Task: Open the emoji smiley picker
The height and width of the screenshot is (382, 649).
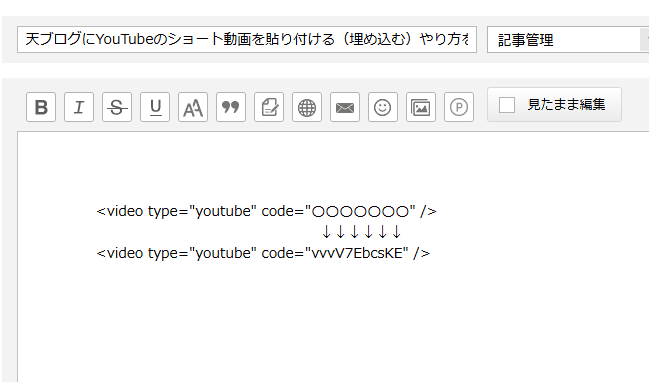Action: click(x=383, y=107)
